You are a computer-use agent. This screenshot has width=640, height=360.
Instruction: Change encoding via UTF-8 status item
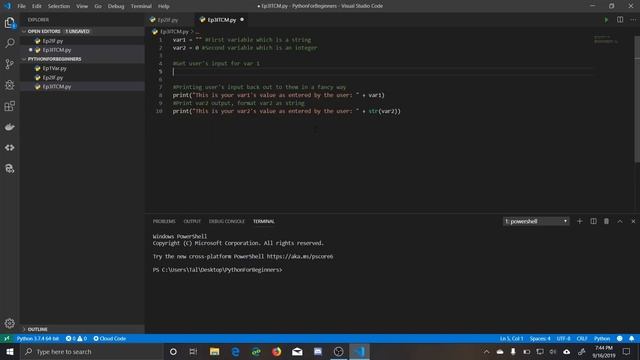click(x=564, y=338)
